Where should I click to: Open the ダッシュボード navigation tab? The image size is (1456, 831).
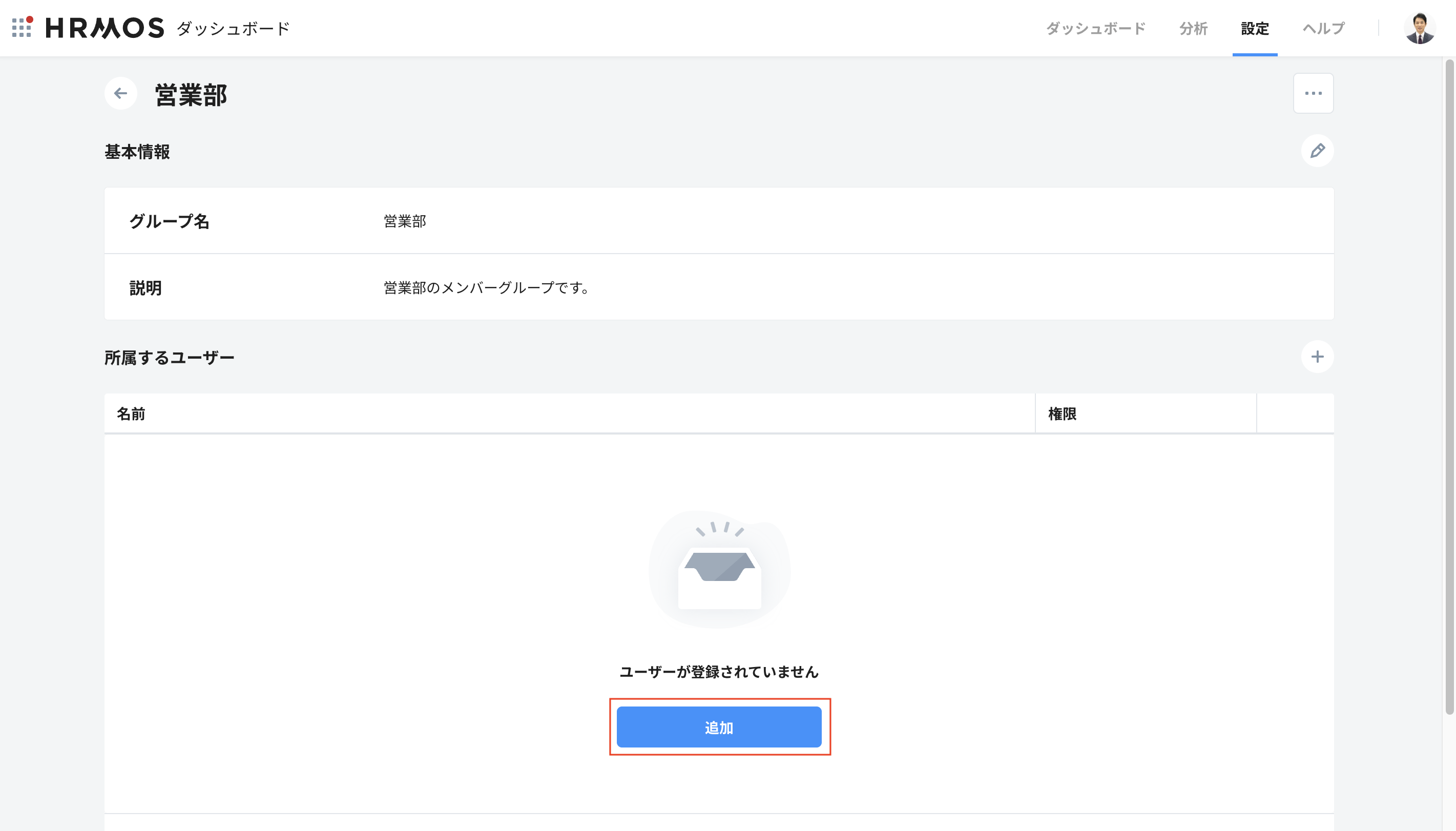(1095, 29)
